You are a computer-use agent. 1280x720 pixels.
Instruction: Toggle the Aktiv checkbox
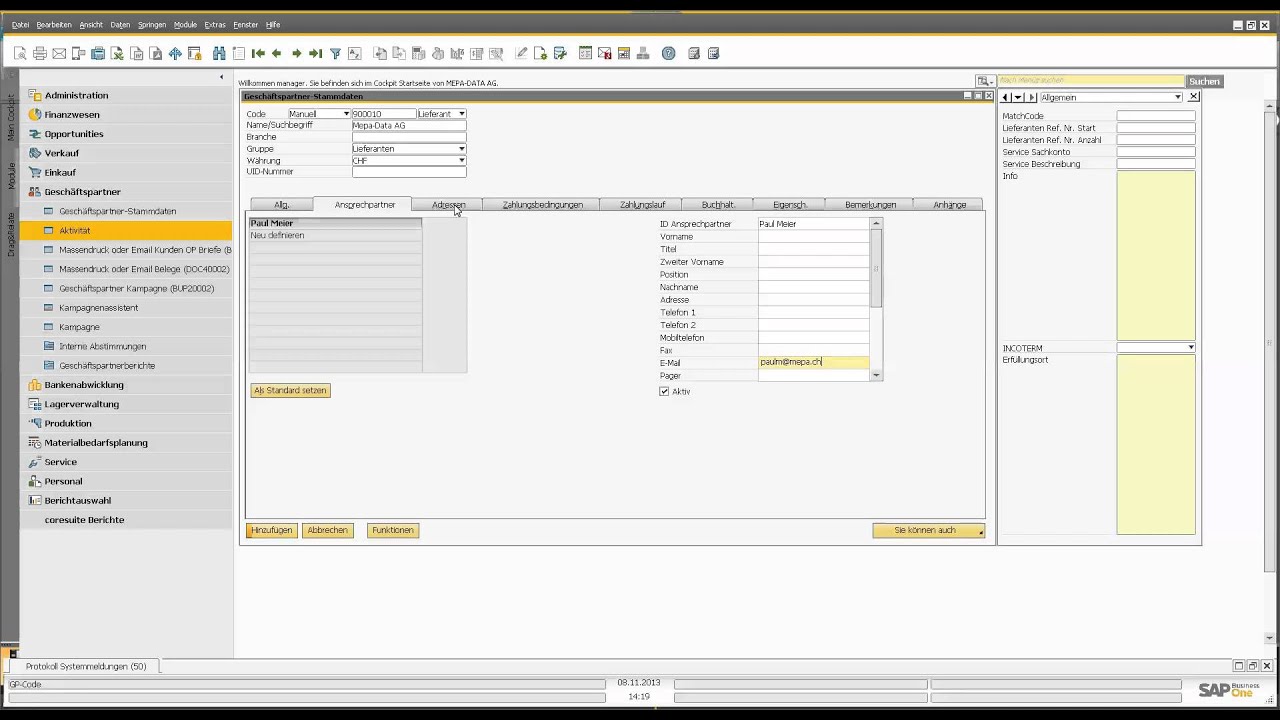coord(664,391)
